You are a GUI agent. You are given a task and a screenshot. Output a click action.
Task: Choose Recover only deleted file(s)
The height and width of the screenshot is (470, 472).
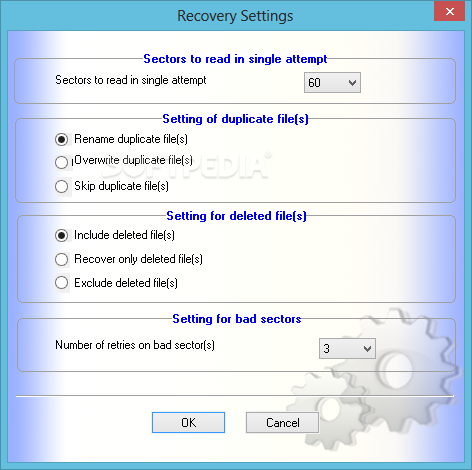(x=62, y=259)
